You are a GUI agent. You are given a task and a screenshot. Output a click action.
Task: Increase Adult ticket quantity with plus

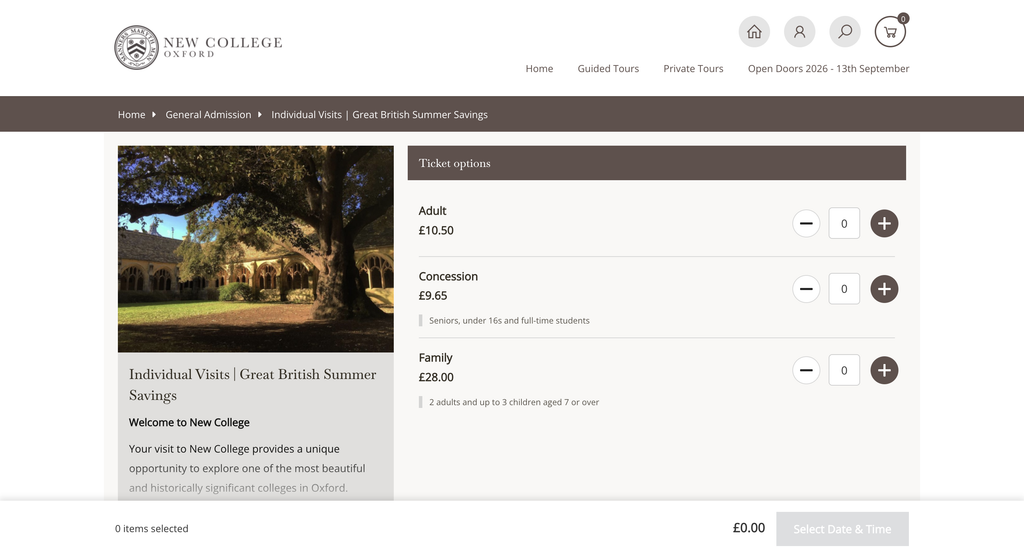point(884,223)
